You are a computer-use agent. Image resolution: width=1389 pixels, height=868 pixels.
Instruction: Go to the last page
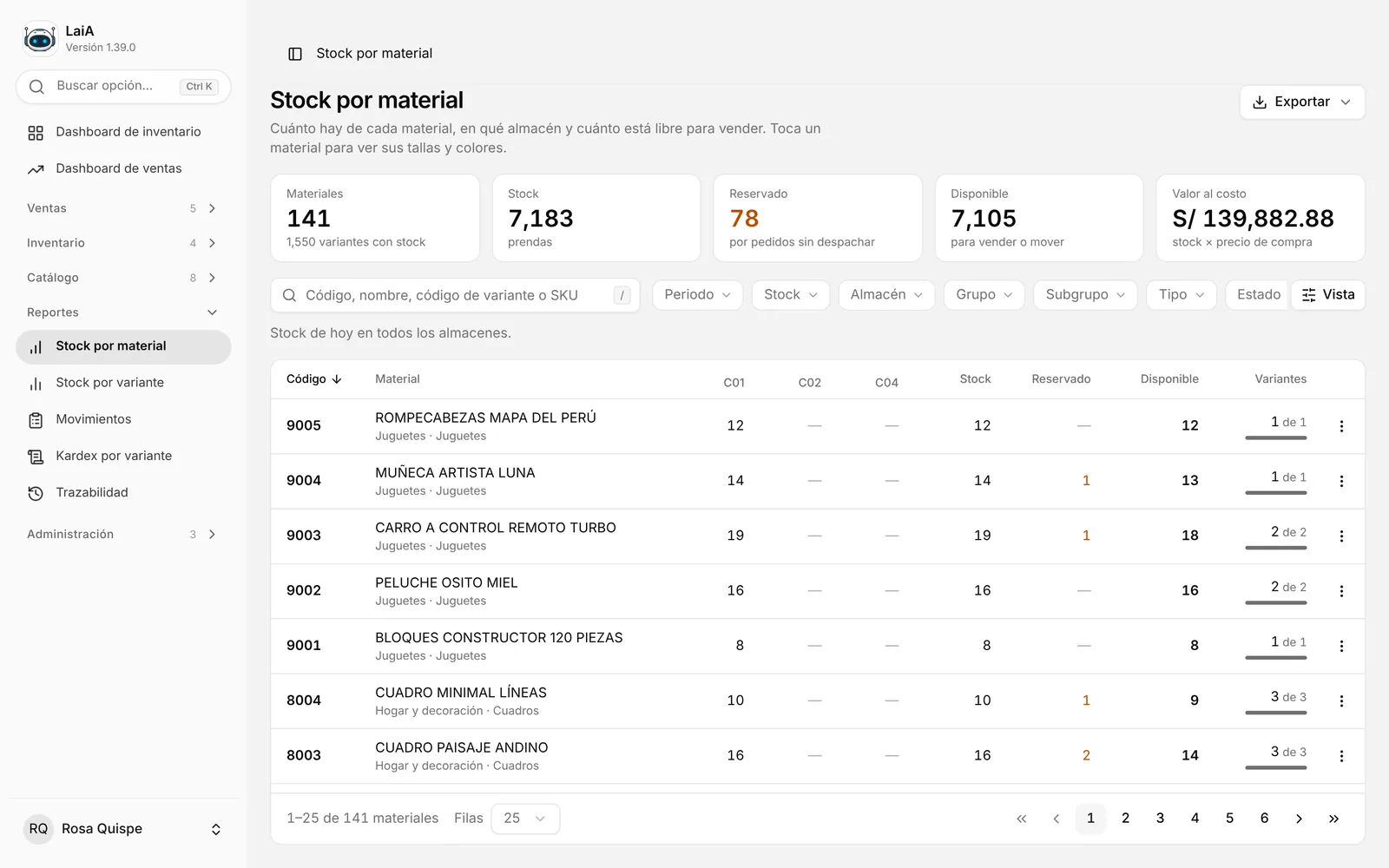(1333, 819)
